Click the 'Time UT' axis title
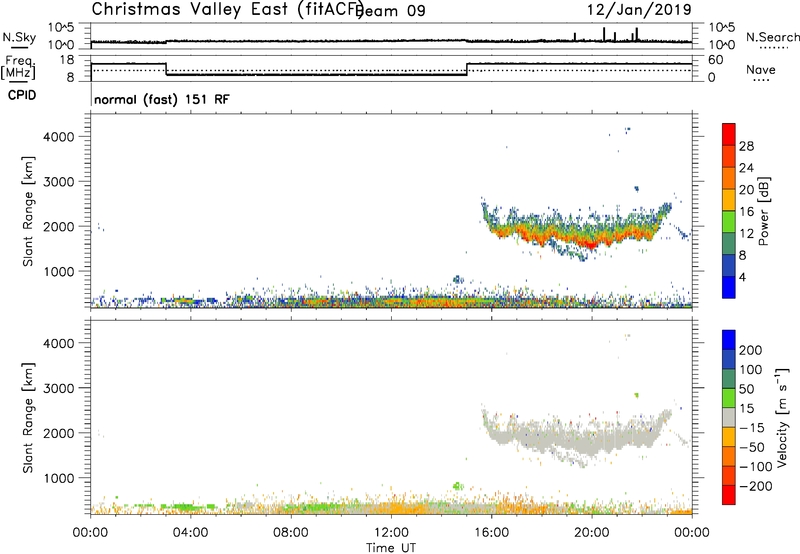The width and height of the screenshot is (800, 554). pos(391,548)
